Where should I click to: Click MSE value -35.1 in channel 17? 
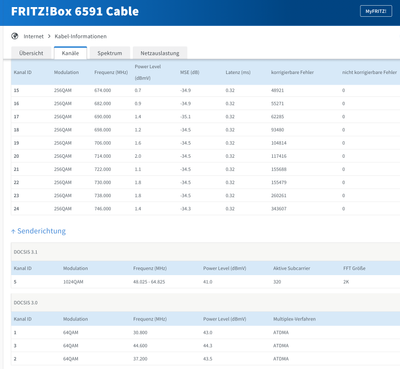pyautogui.click(x=185, y=117)
